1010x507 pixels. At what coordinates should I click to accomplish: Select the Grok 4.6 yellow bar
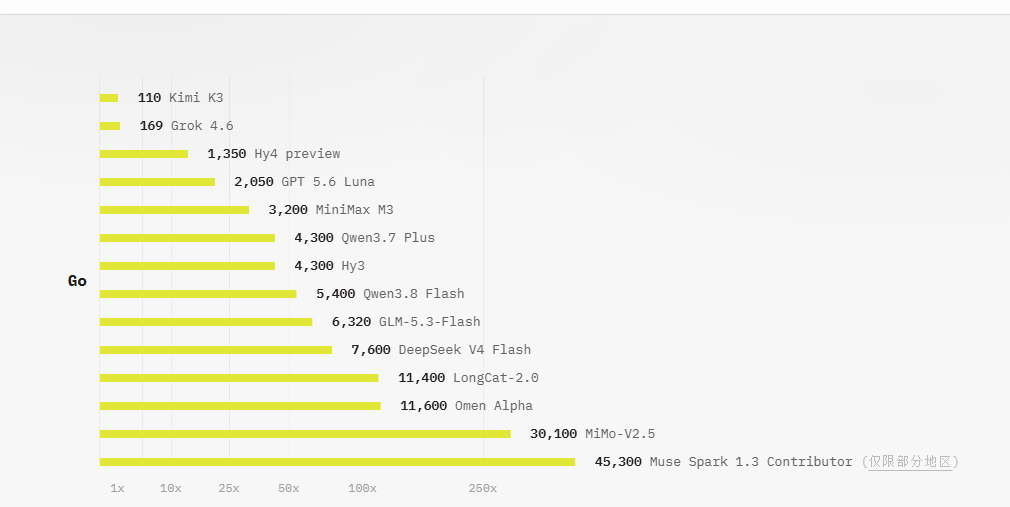[x=110, y=126]
